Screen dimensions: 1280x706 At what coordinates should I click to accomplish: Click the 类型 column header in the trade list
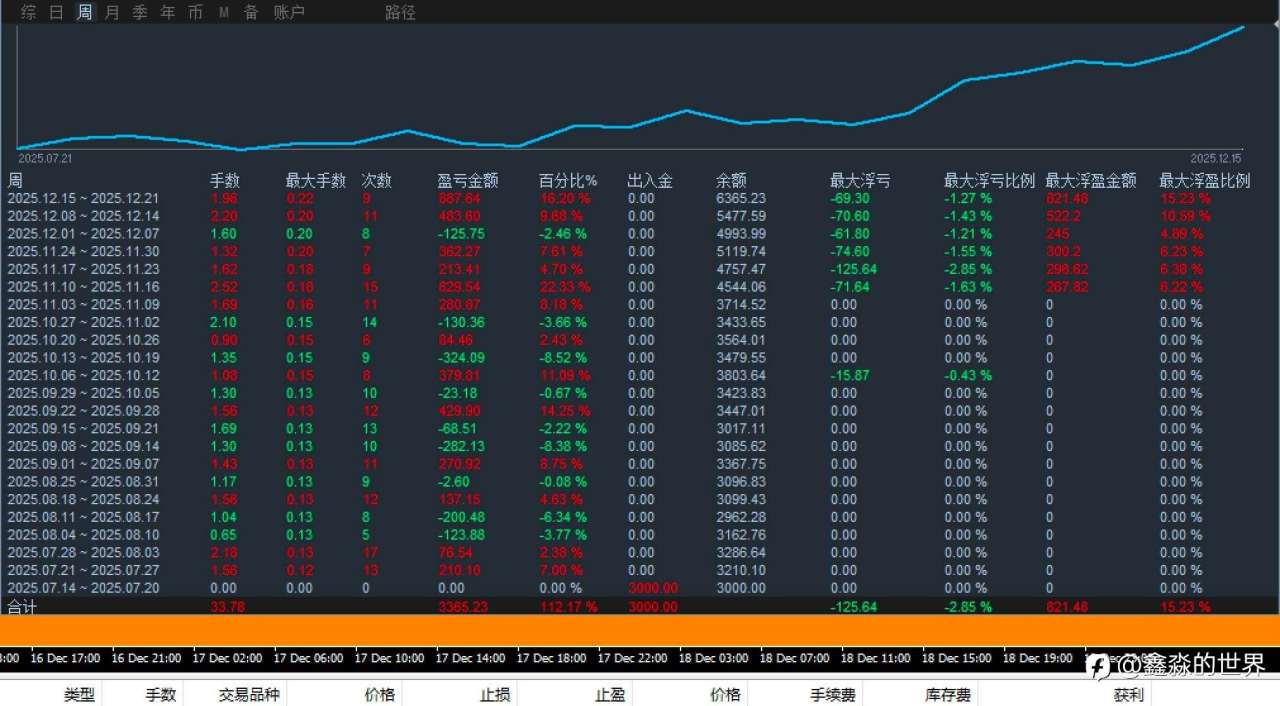(x=80, y=695)
